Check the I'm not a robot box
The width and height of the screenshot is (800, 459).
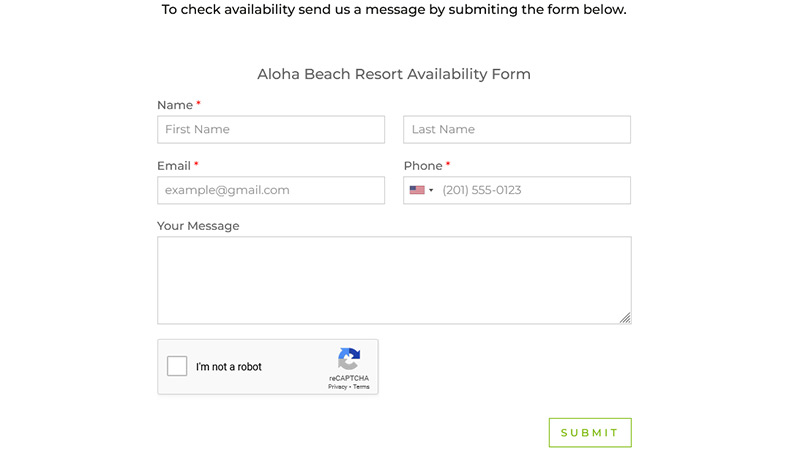point(177,366)
